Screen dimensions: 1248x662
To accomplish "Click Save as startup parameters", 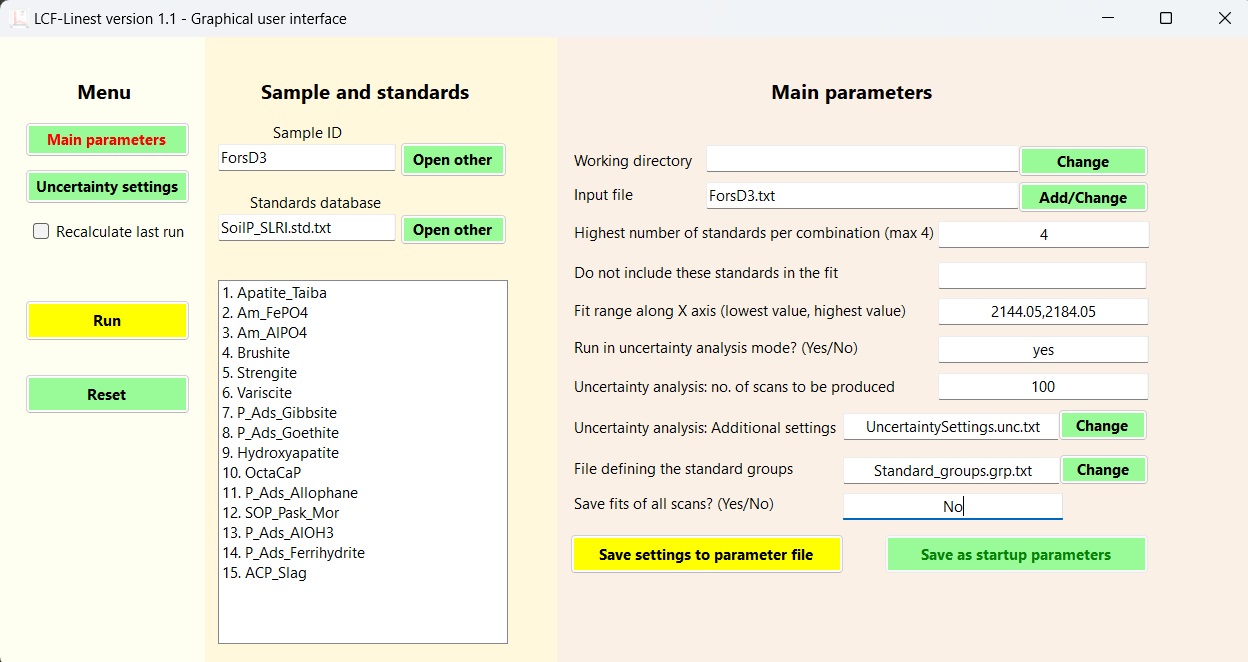I will coord(1015,555).
